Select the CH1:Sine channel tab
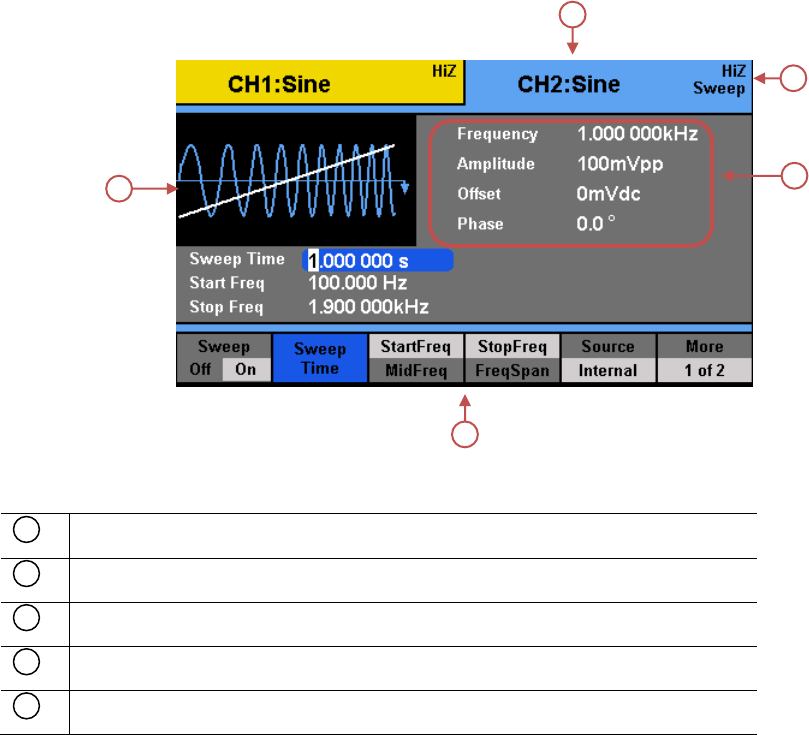The image size is (809, 735). pos(320,83)
